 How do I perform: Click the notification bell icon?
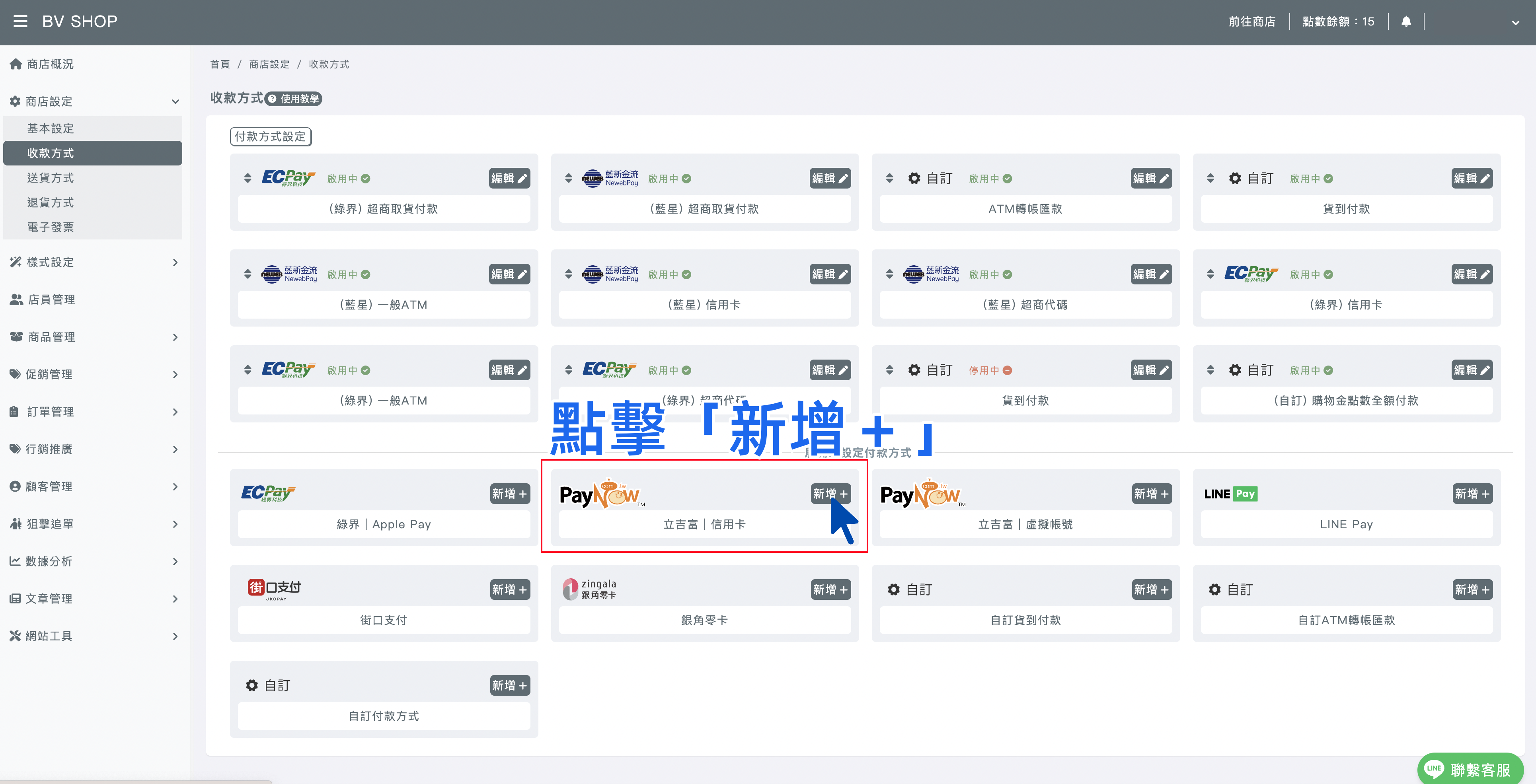click(1406, 21)
